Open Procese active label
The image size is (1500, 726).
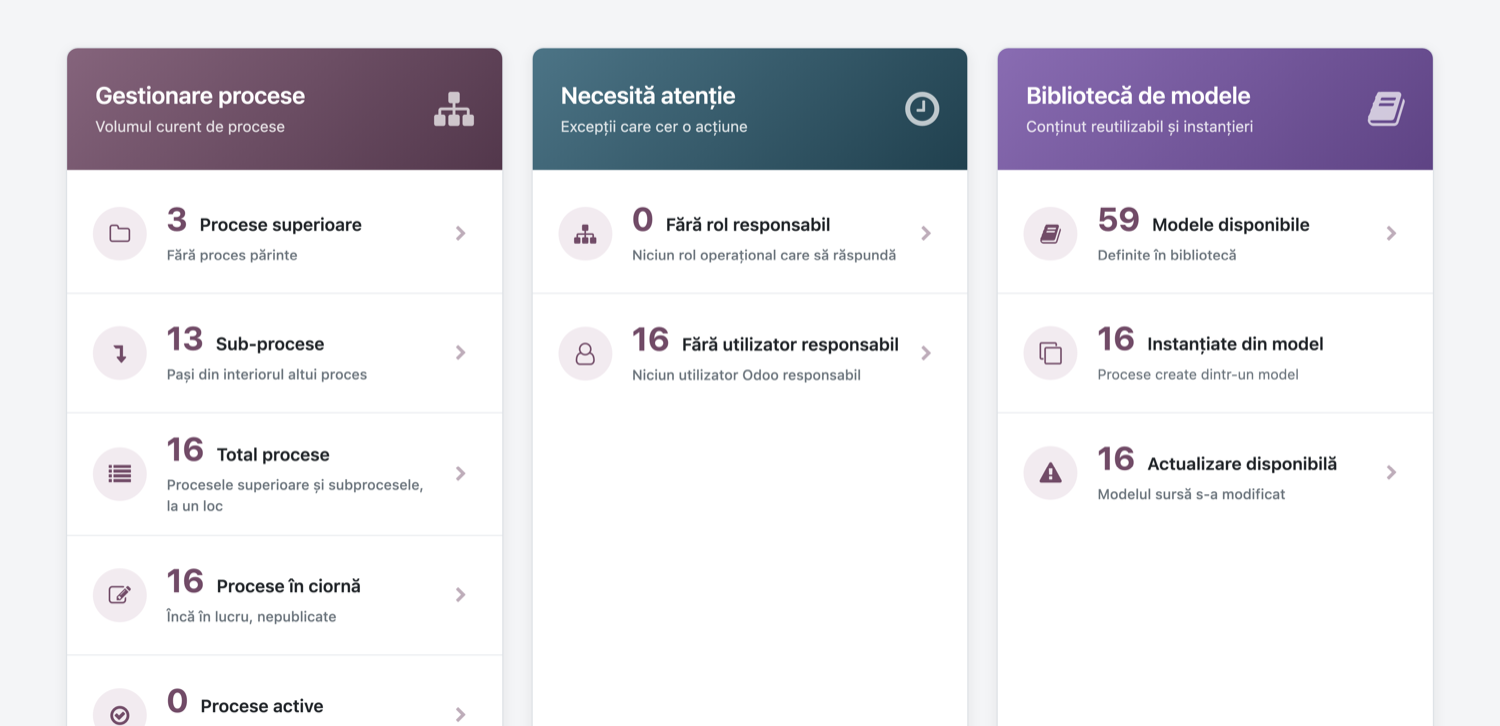[x=262, y=706]
